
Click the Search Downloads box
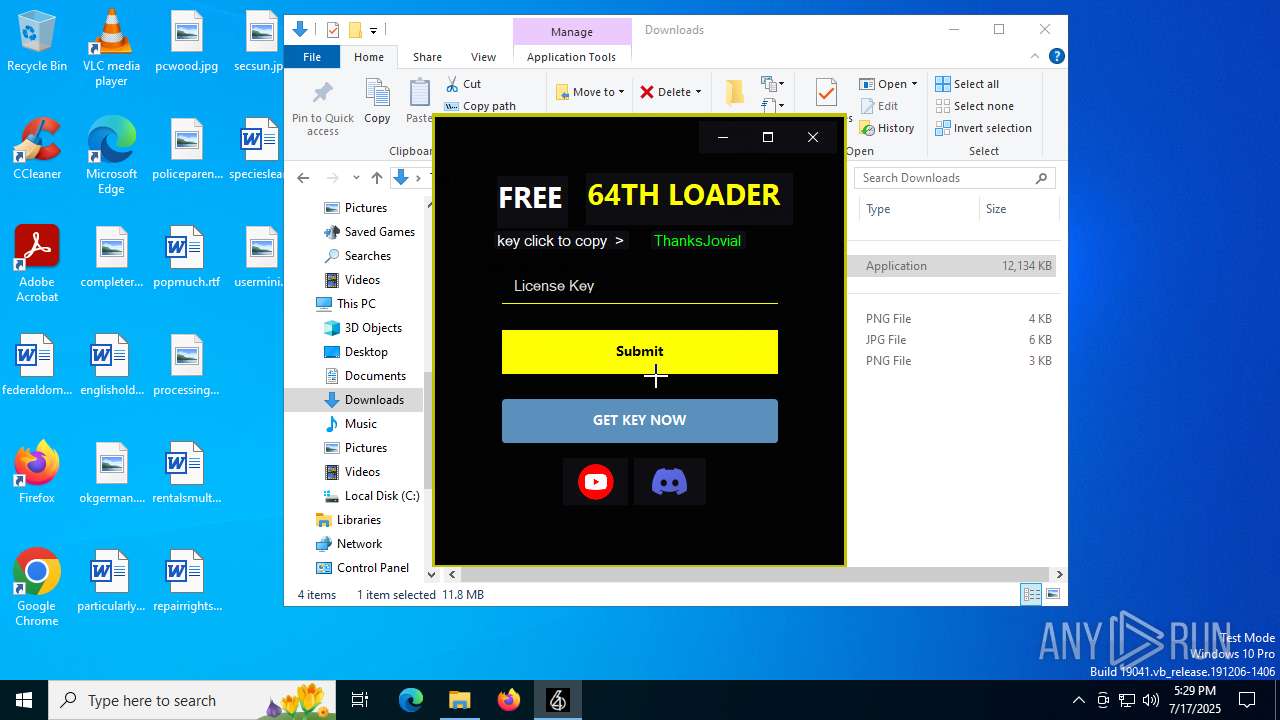[x=955, y=178]
